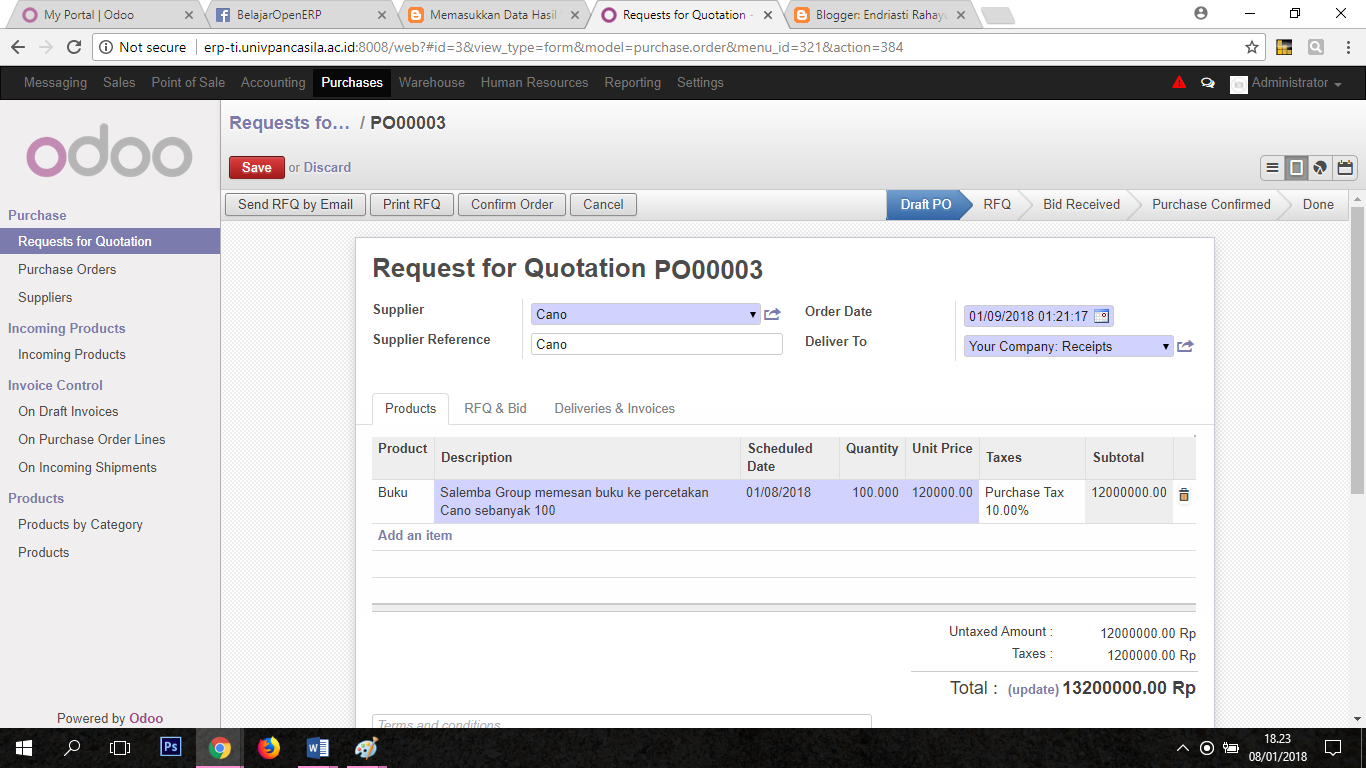Bookmark this page with star icon
The image size is (1366, 768).
1251,47
